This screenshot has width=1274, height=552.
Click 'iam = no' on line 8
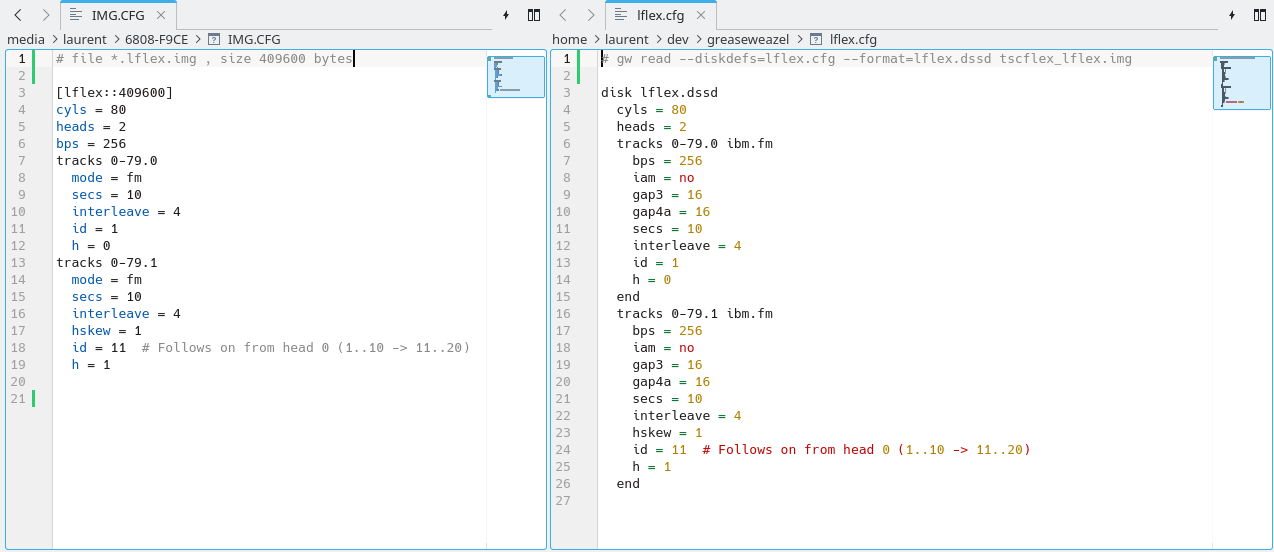663,178
